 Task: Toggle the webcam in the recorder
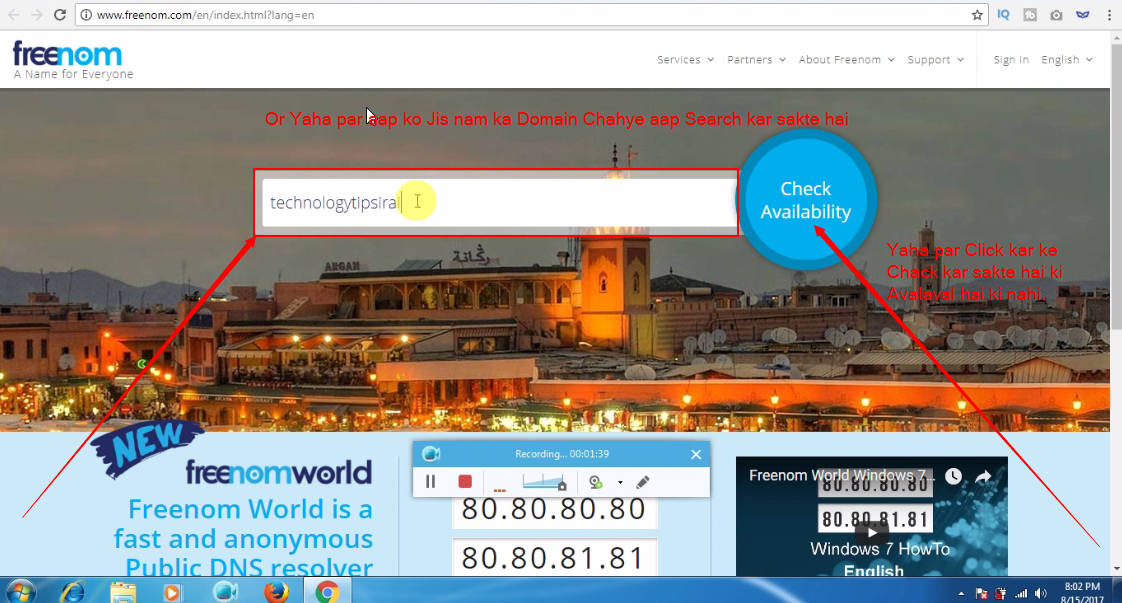[x=595, y=482]
